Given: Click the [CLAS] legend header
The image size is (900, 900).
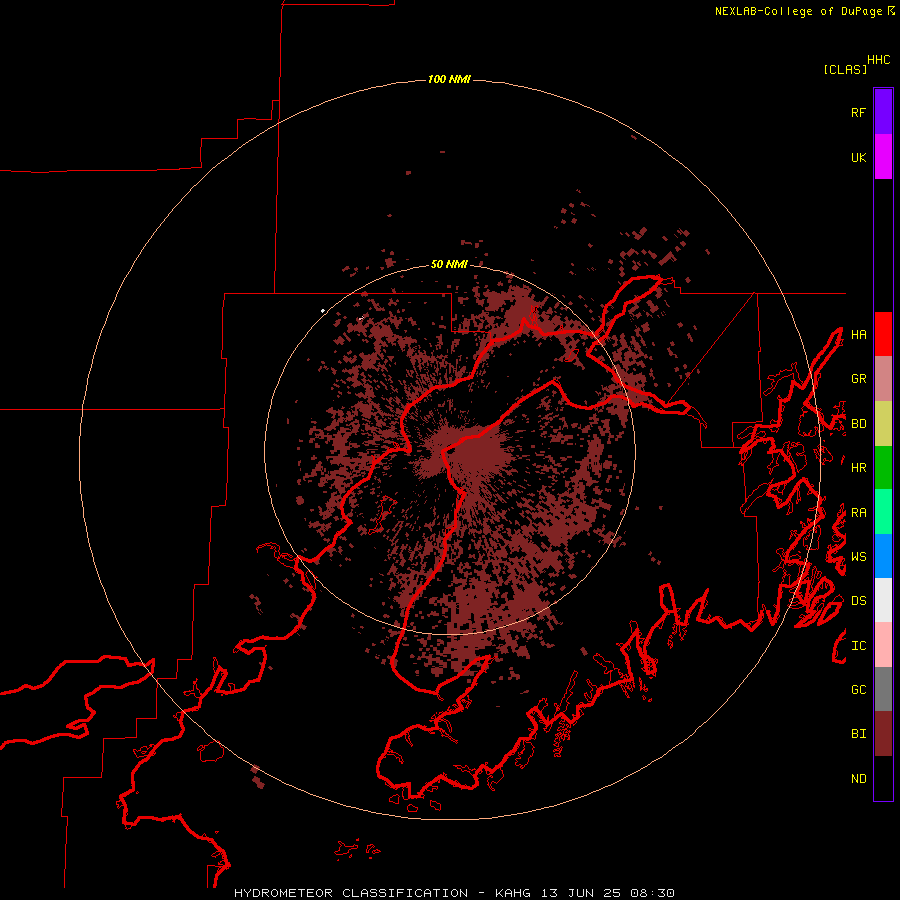Looking at the screenshot, I should 845,69.
